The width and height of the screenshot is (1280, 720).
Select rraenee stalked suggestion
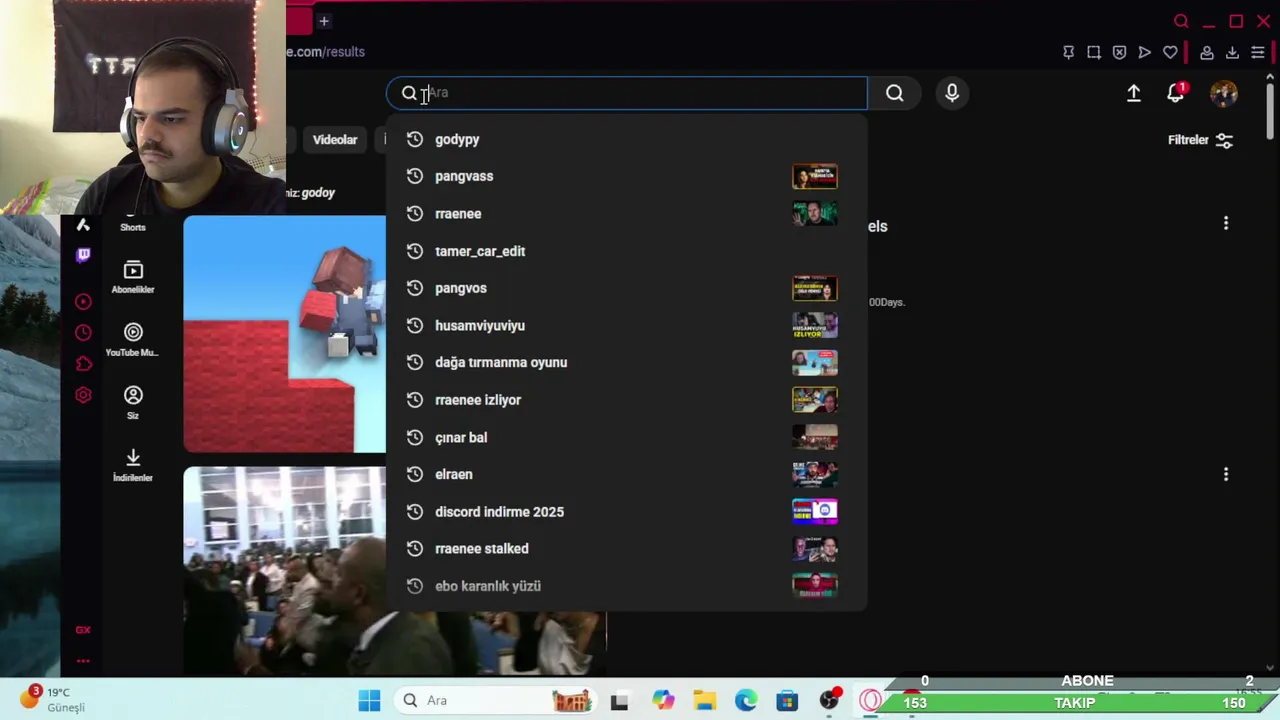point(626,548)
